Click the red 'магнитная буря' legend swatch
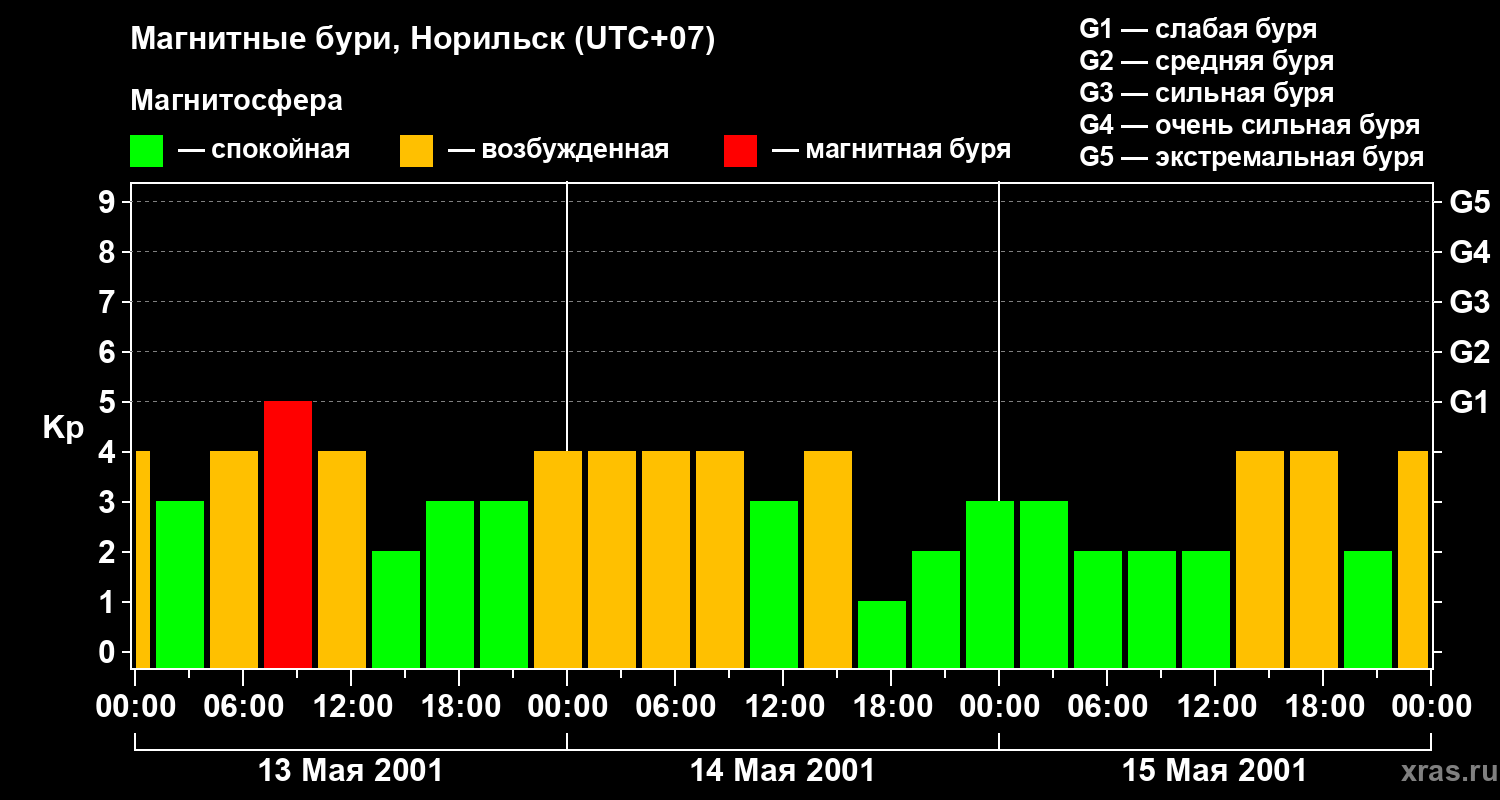 click(x=740, y=151)
